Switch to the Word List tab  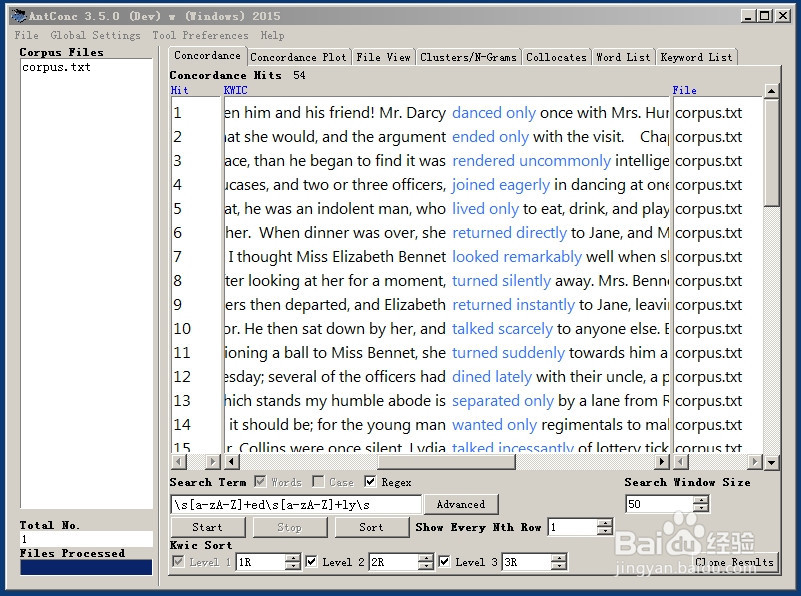pos(623,57)
